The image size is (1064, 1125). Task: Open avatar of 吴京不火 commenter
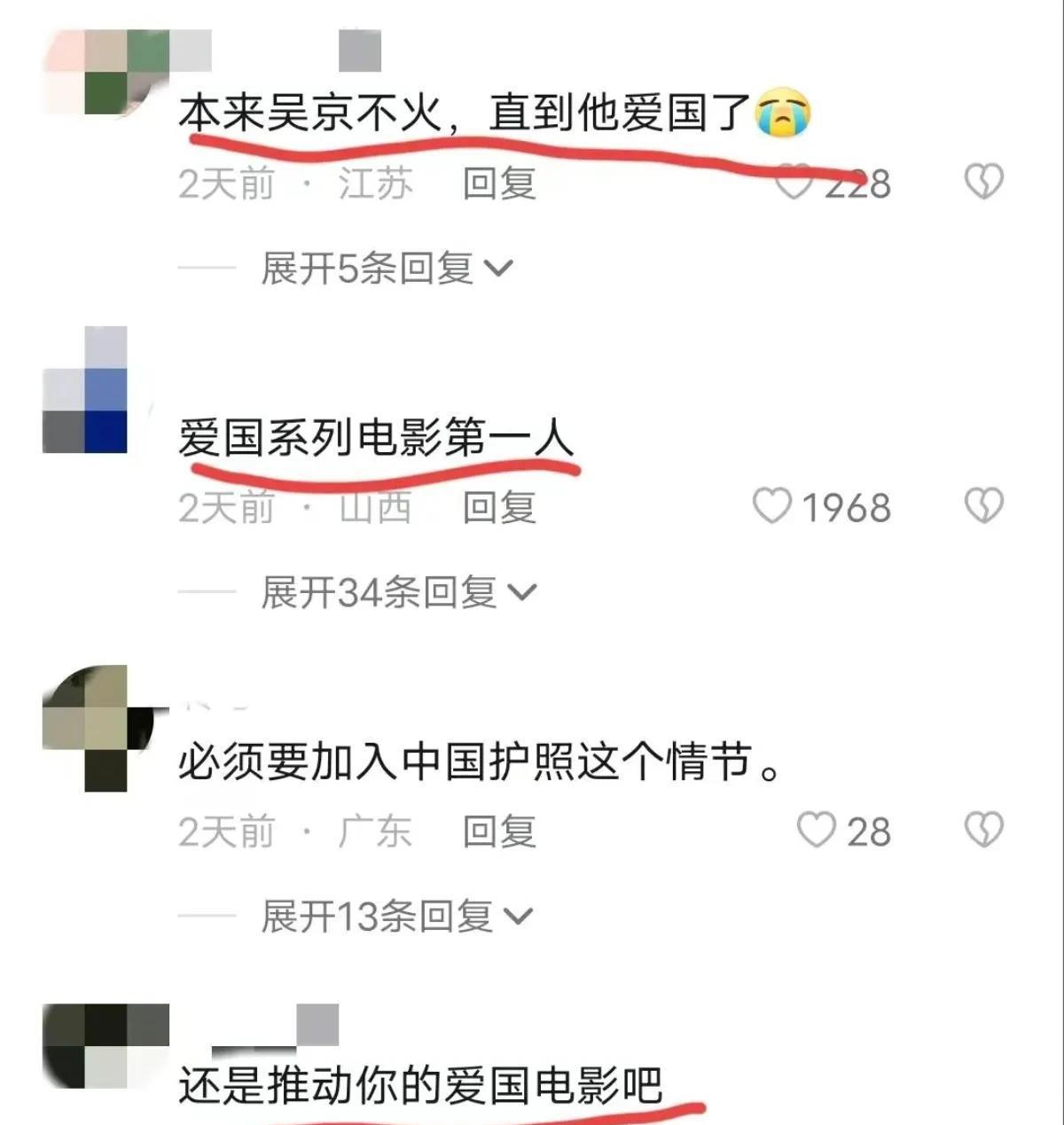click(106, 73)
